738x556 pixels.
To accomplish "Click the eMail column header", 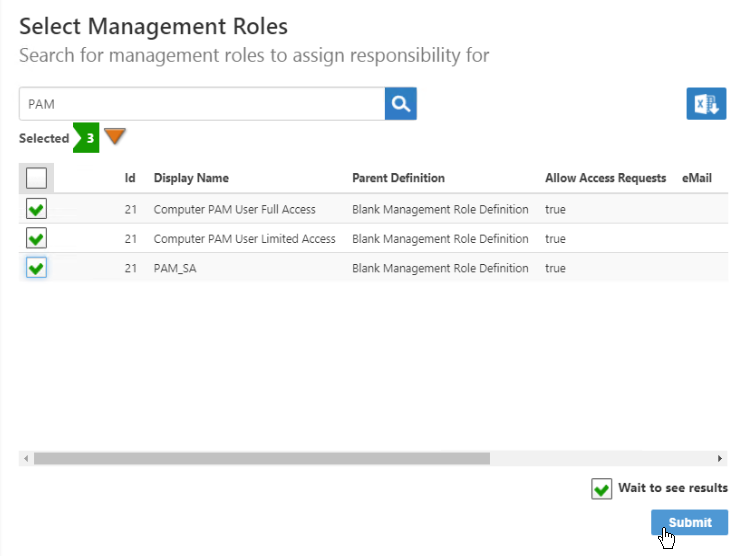I will 697,178.
